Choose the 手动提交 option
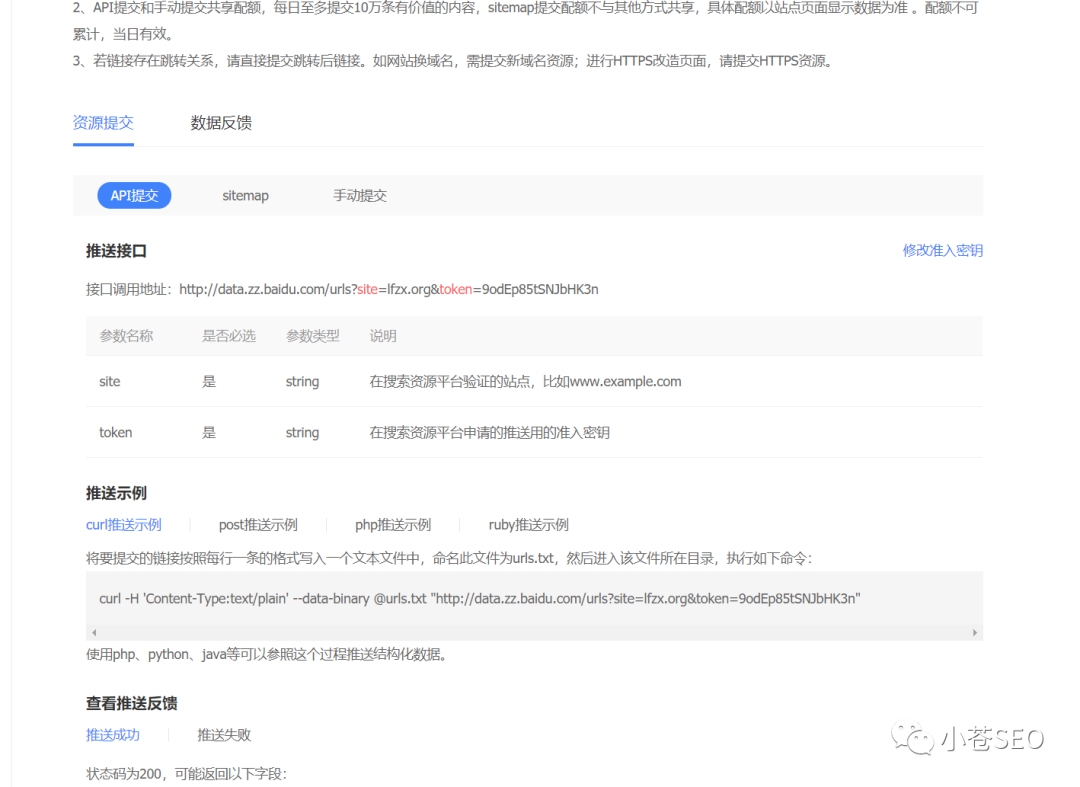 (360, 196)
